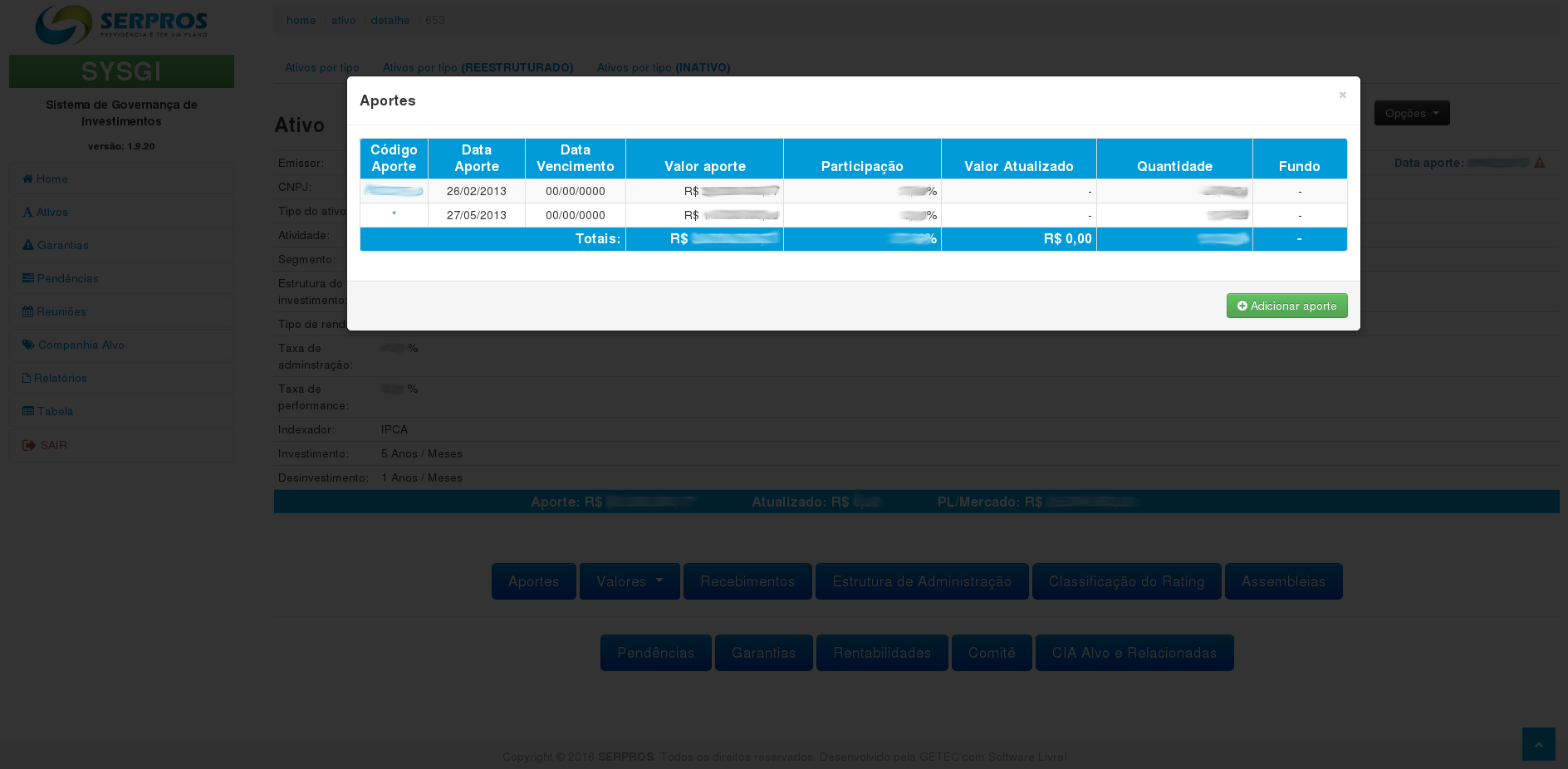Click the Companhia Alvo tags icon
Viewport: 1568px width, 769px height.
point(28,345)
